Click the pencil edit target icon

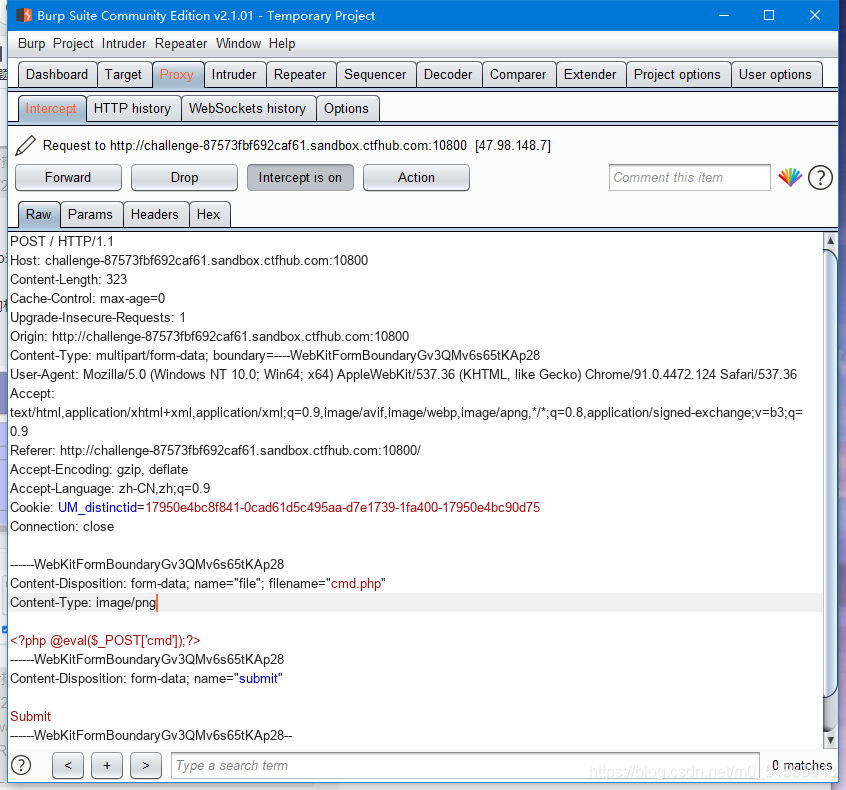pyautogui.click(x=25, y=145)
